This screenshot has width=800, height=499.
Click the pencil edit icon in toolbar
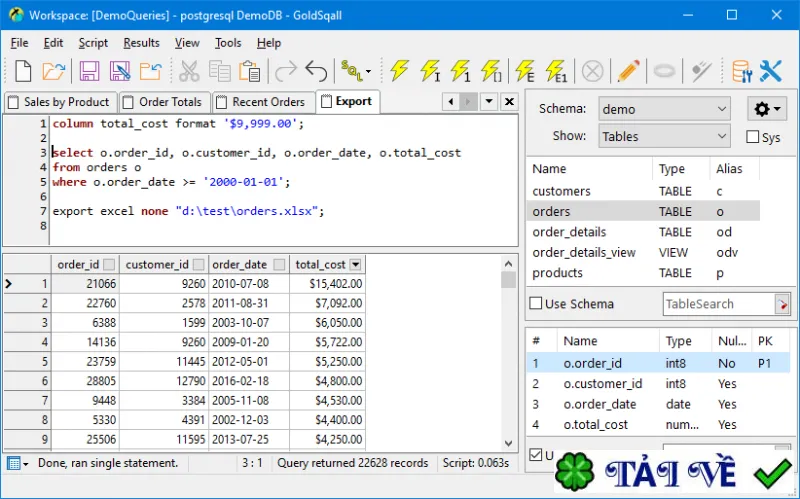(628, 71)
